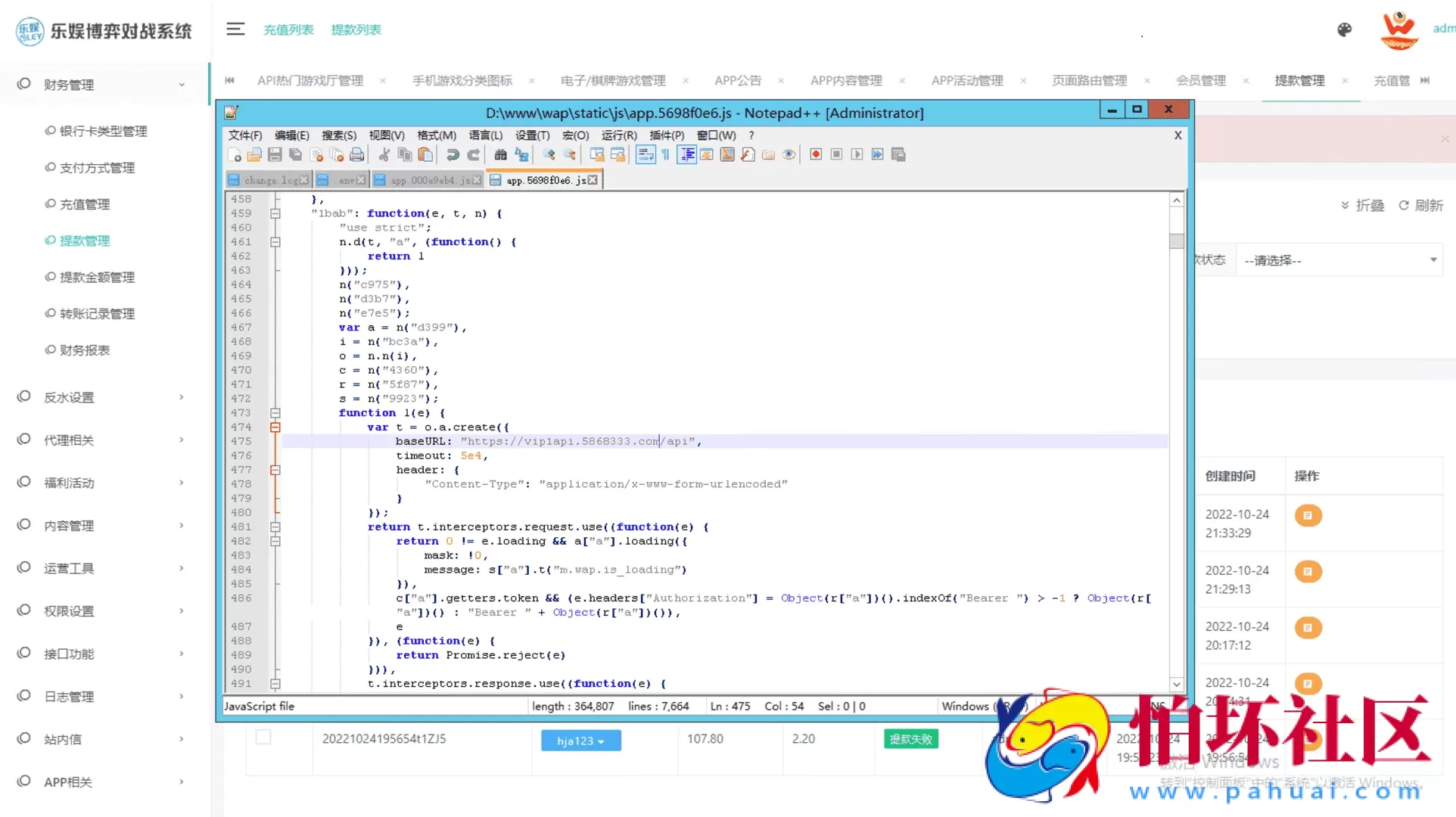Open the 搜索(S) menu in Notepad++

(x=338, y=135)
